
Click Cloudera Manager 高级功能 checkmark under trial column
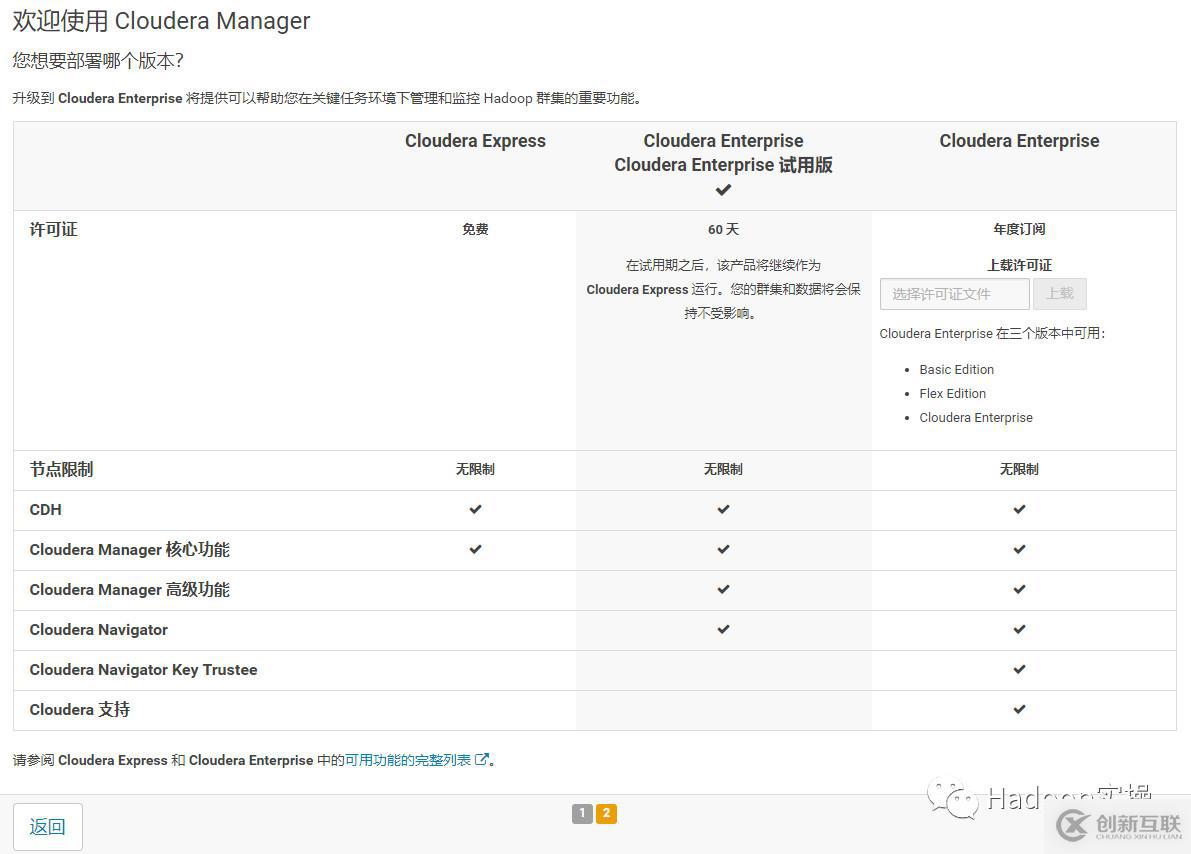723,590
